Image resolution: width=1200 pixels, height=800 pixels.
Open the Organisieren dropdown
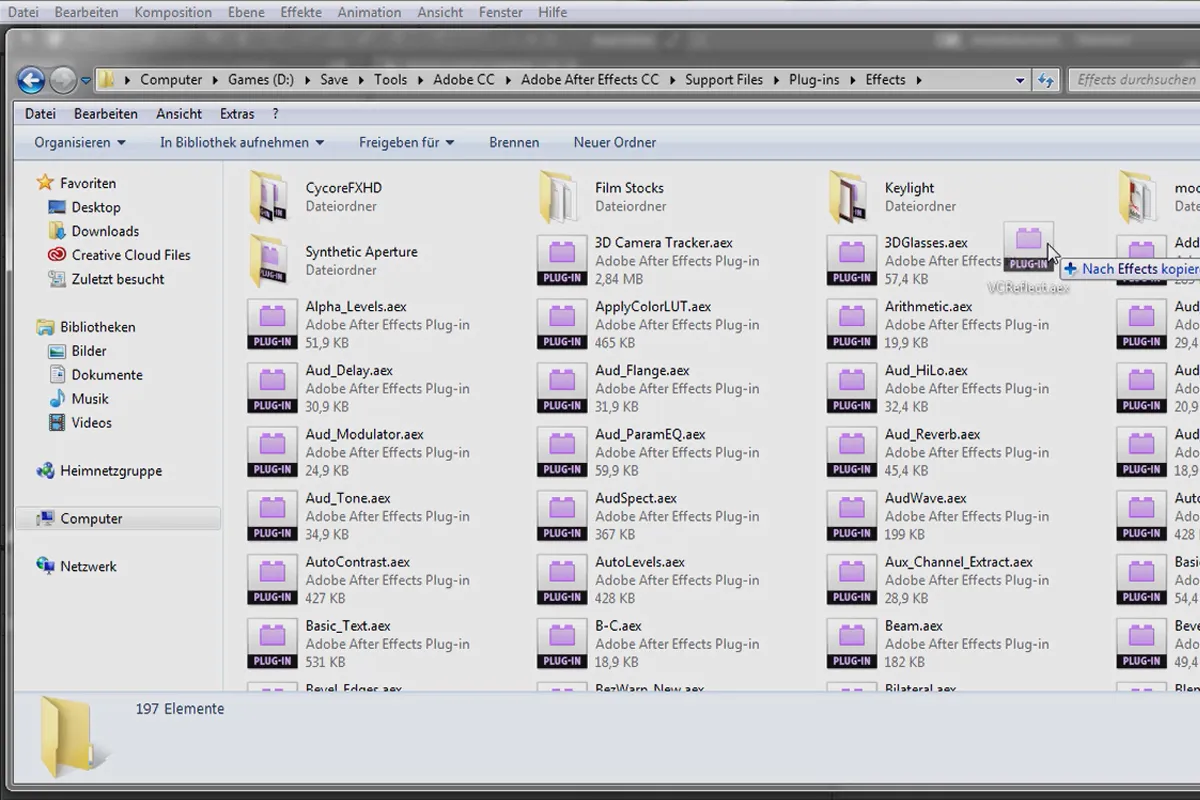80,143
